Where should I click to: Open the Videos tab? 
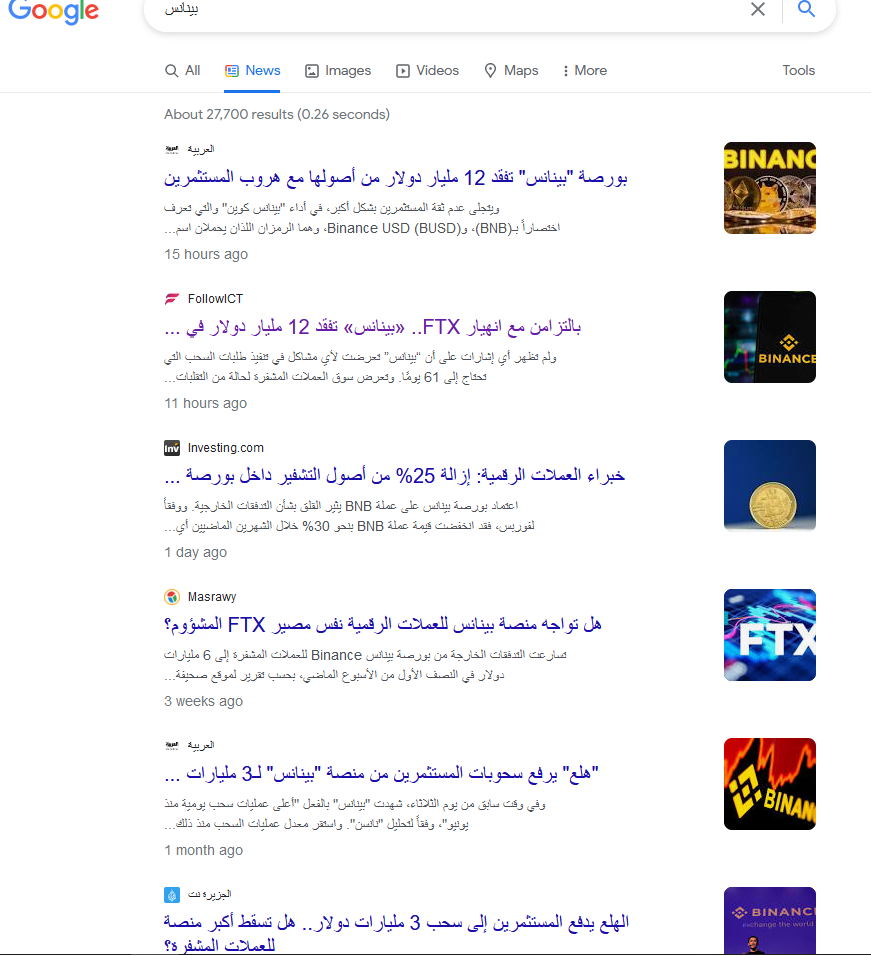pos(427,71)
